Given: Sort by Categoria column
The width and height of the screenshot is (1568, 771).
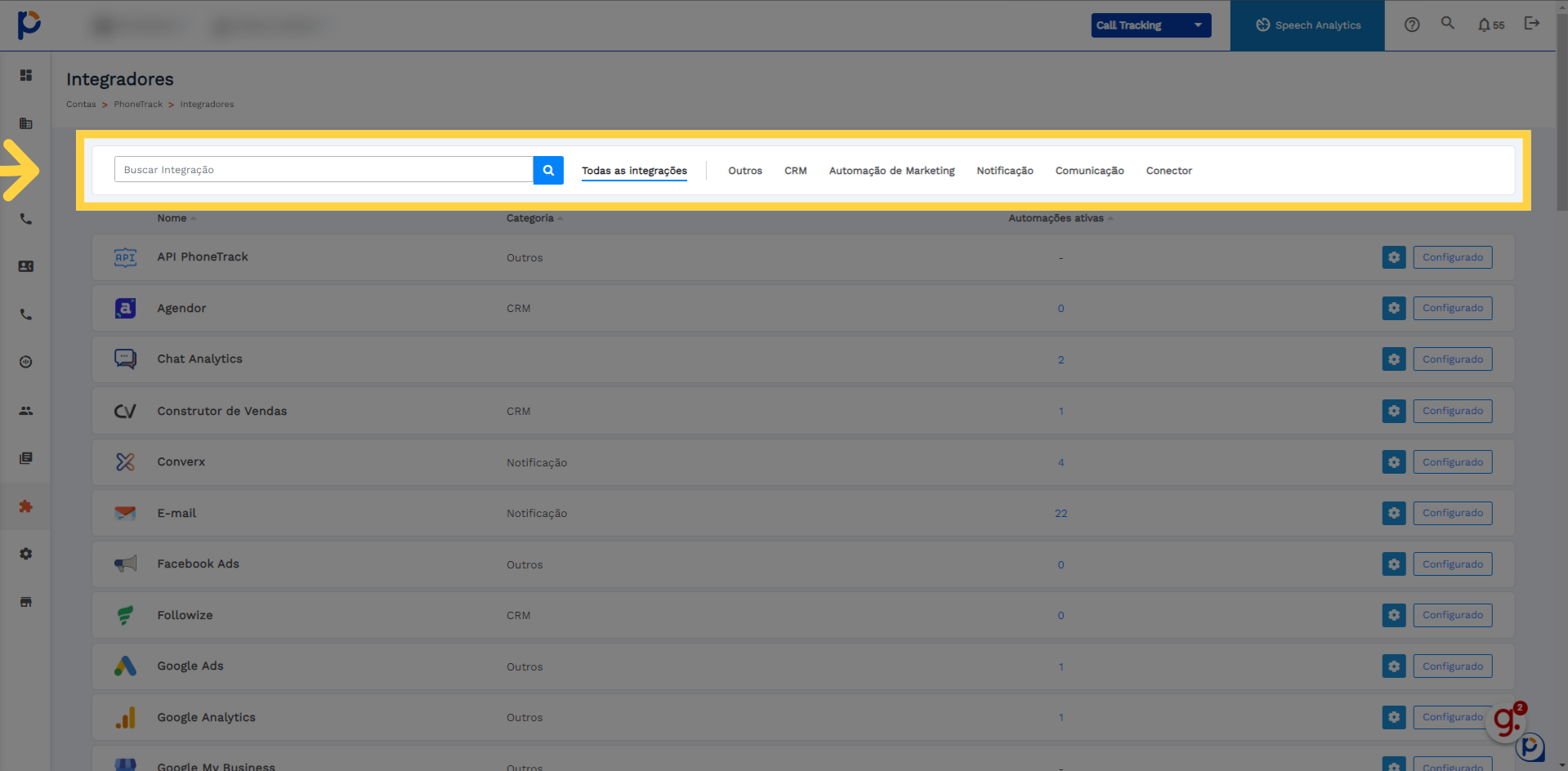Looking at the screenshot, I should coord(534,218).
